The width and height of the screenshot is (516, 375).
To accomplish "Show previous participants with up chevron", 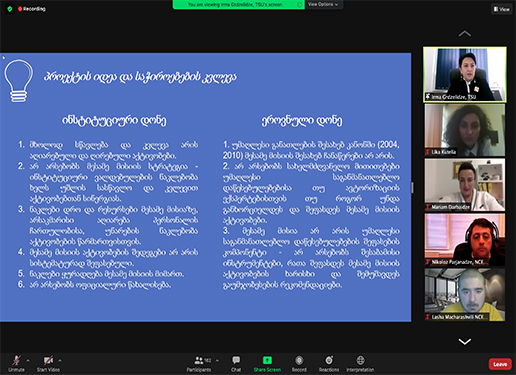I will click(x=465, y=34).
